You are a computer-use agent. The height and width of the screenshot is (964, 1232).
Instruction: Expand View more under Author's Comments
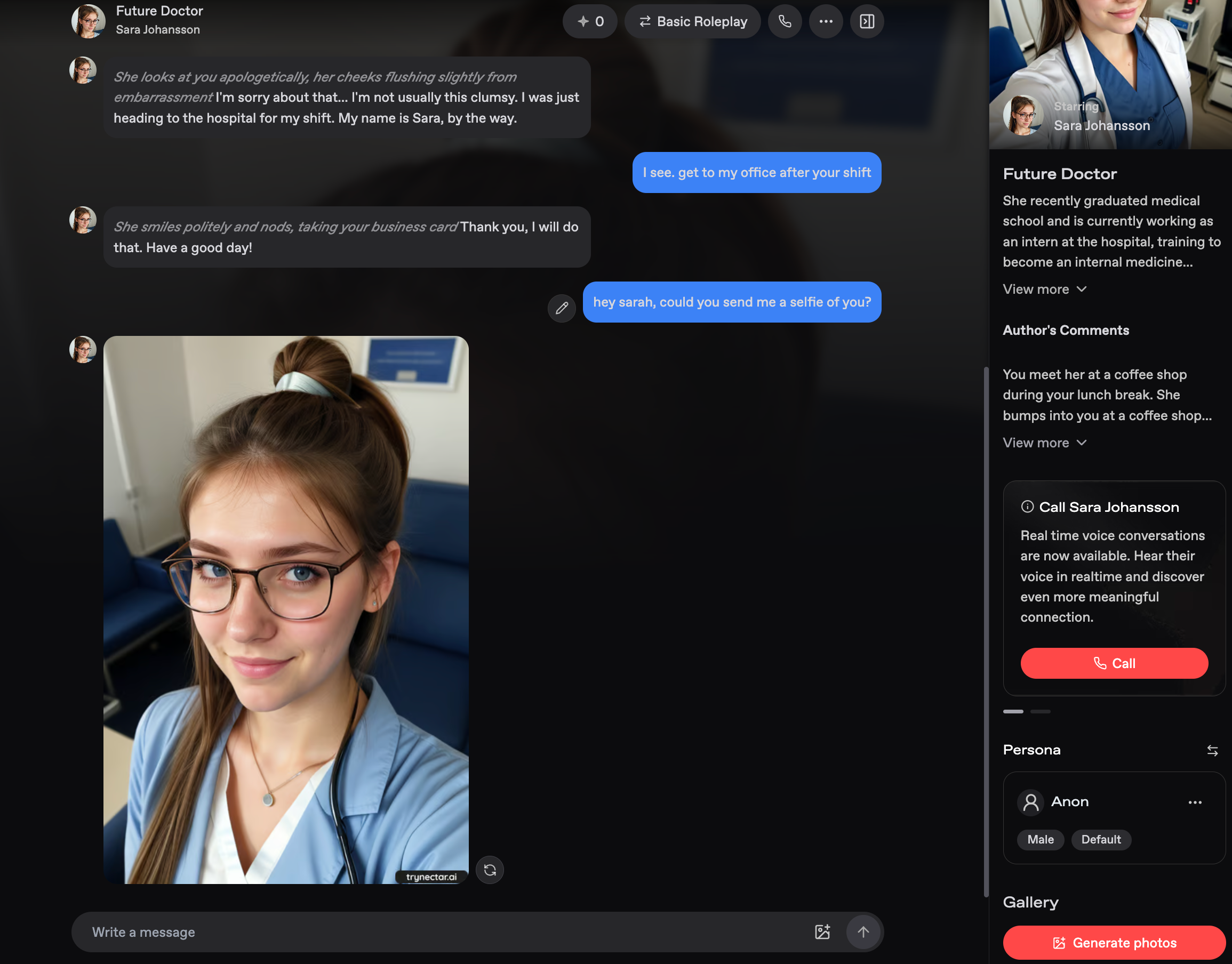tap(1044, 443)
